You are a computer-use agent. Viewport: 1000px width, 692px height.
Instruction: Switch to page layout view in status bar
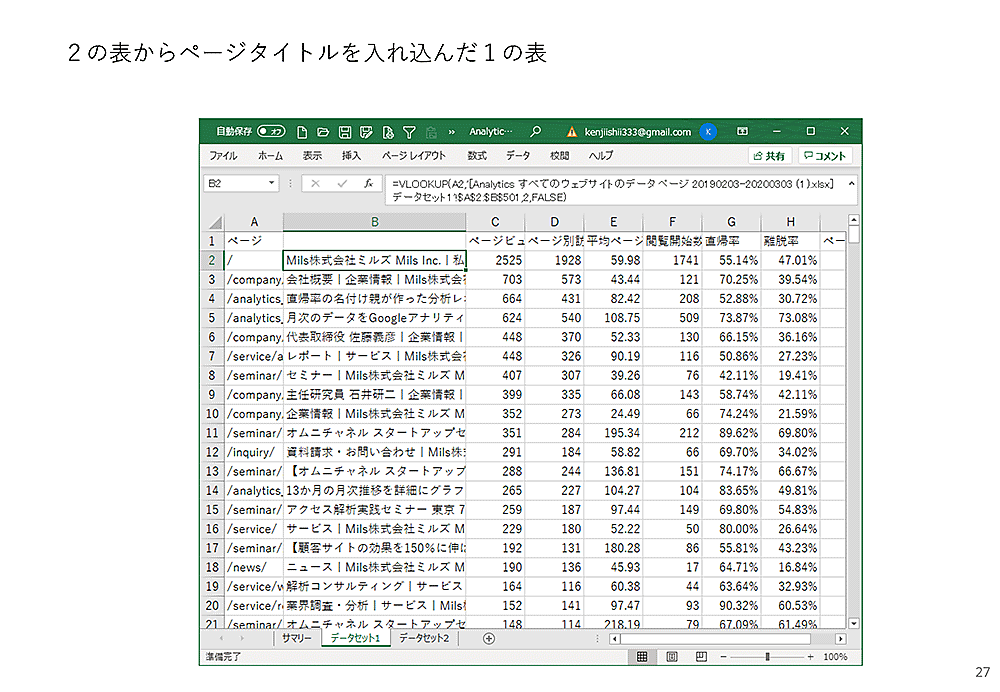click(x=671, y=657)
